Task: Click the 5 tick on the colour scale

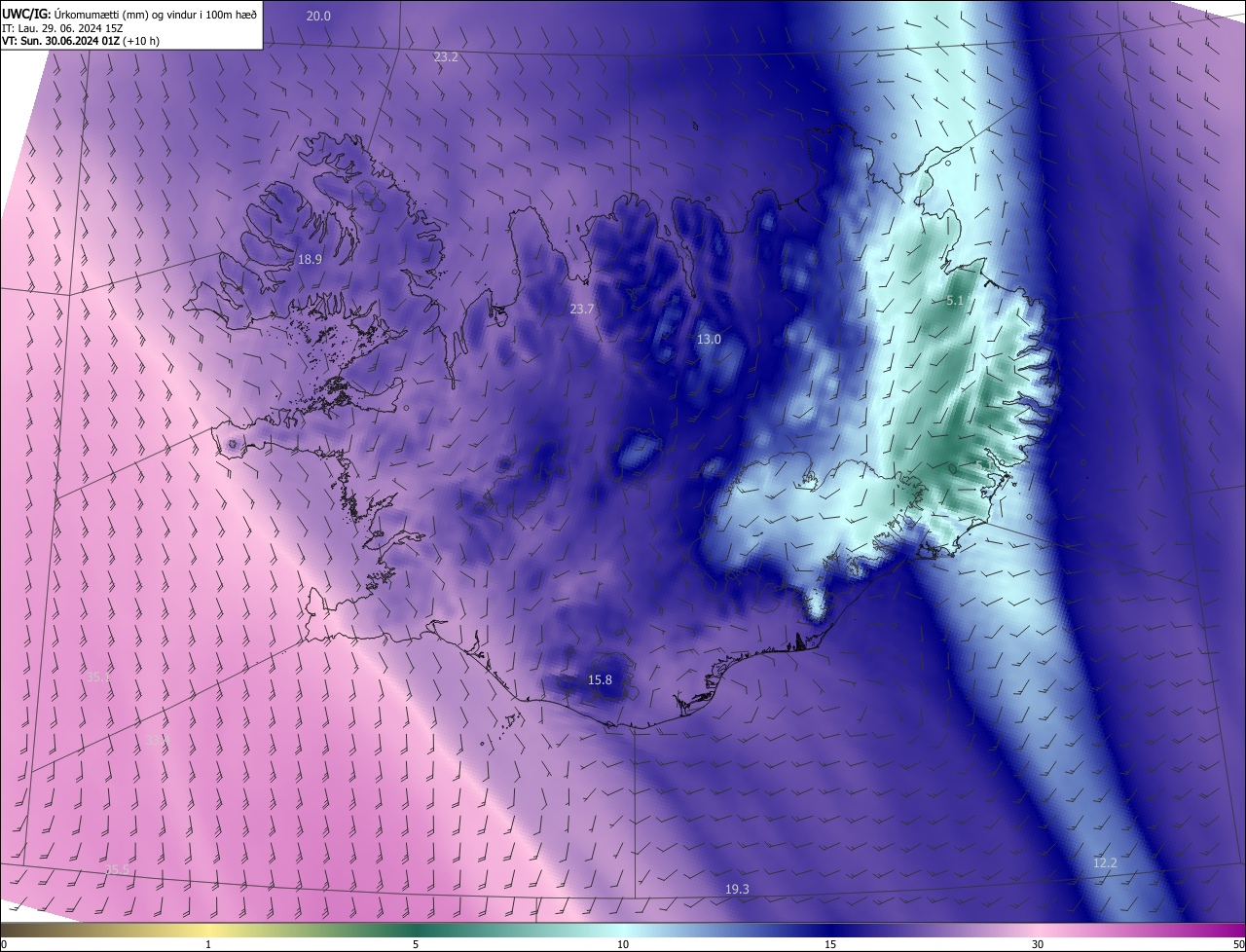Action: (416, 944)
